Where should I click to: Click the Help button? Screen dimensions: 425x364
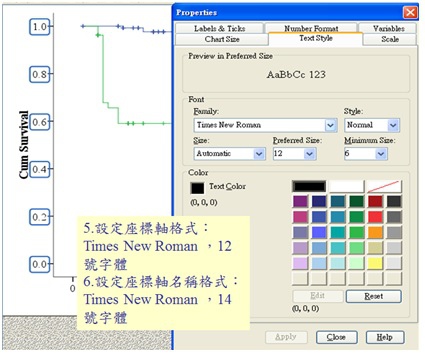tap(385, 337)
